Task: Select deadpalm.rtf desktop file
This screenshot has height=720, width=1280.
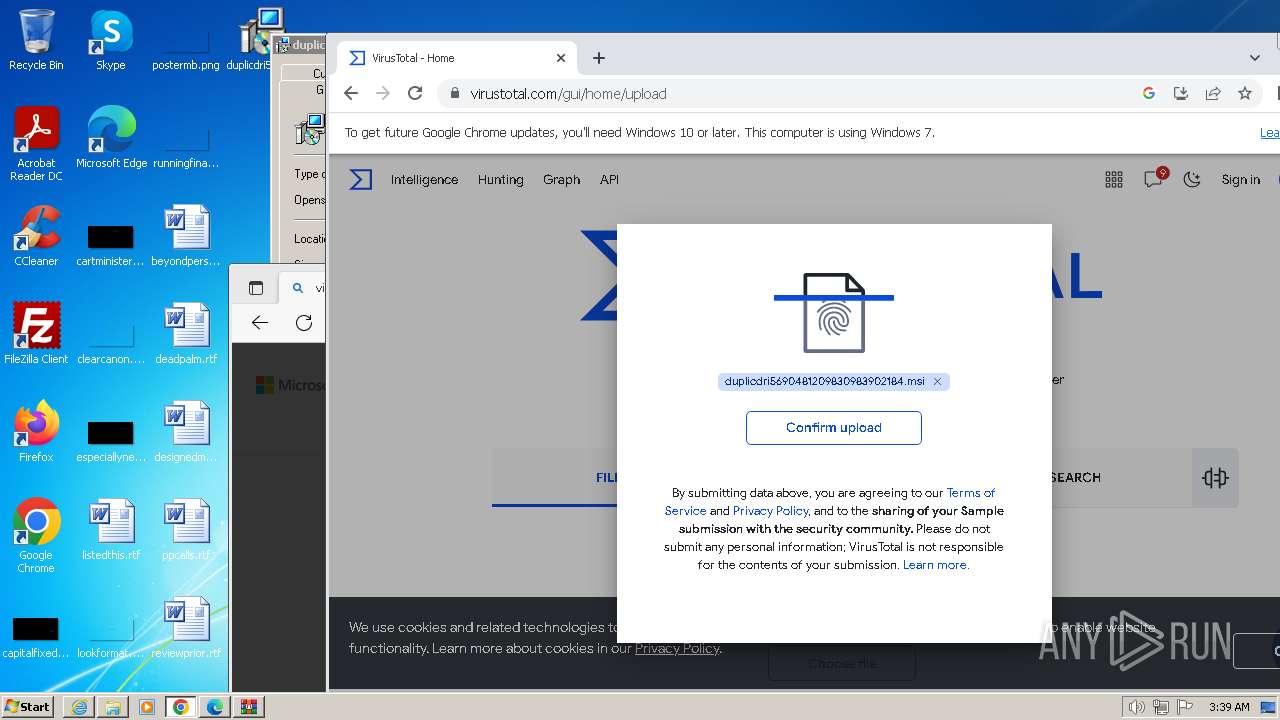Action: [186, 334]
